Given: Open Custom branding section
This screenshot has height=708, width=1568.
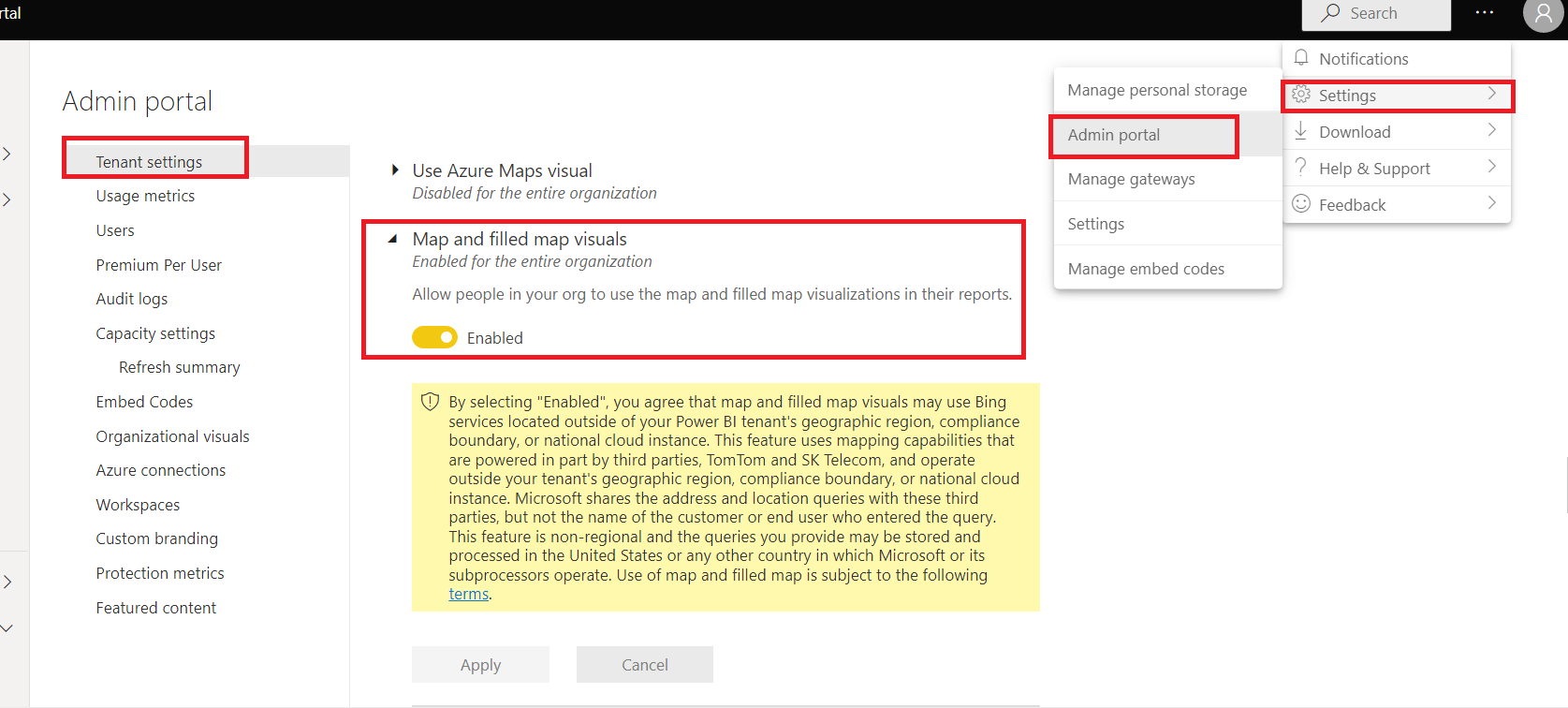Looking at the screenshot, I should point(156,538).
